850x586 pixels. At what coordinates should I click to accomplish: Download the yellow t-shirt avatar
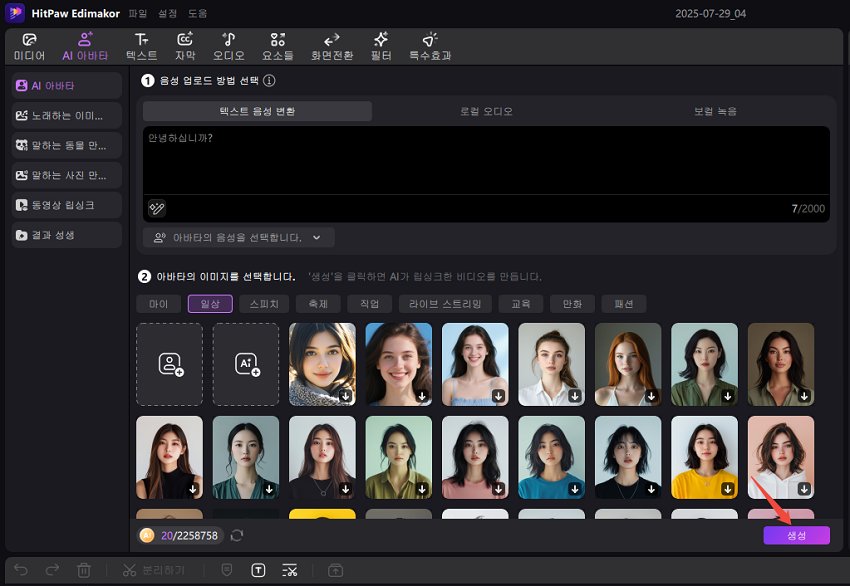pyautogui.click(x=727, y=489)
